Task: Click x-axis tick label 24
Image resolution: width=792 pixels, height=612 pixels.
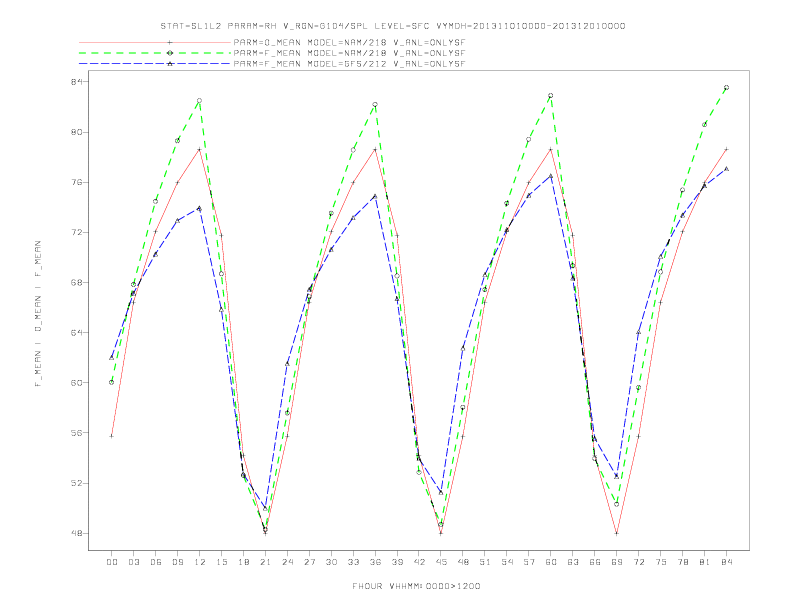Action: (287, 562)
